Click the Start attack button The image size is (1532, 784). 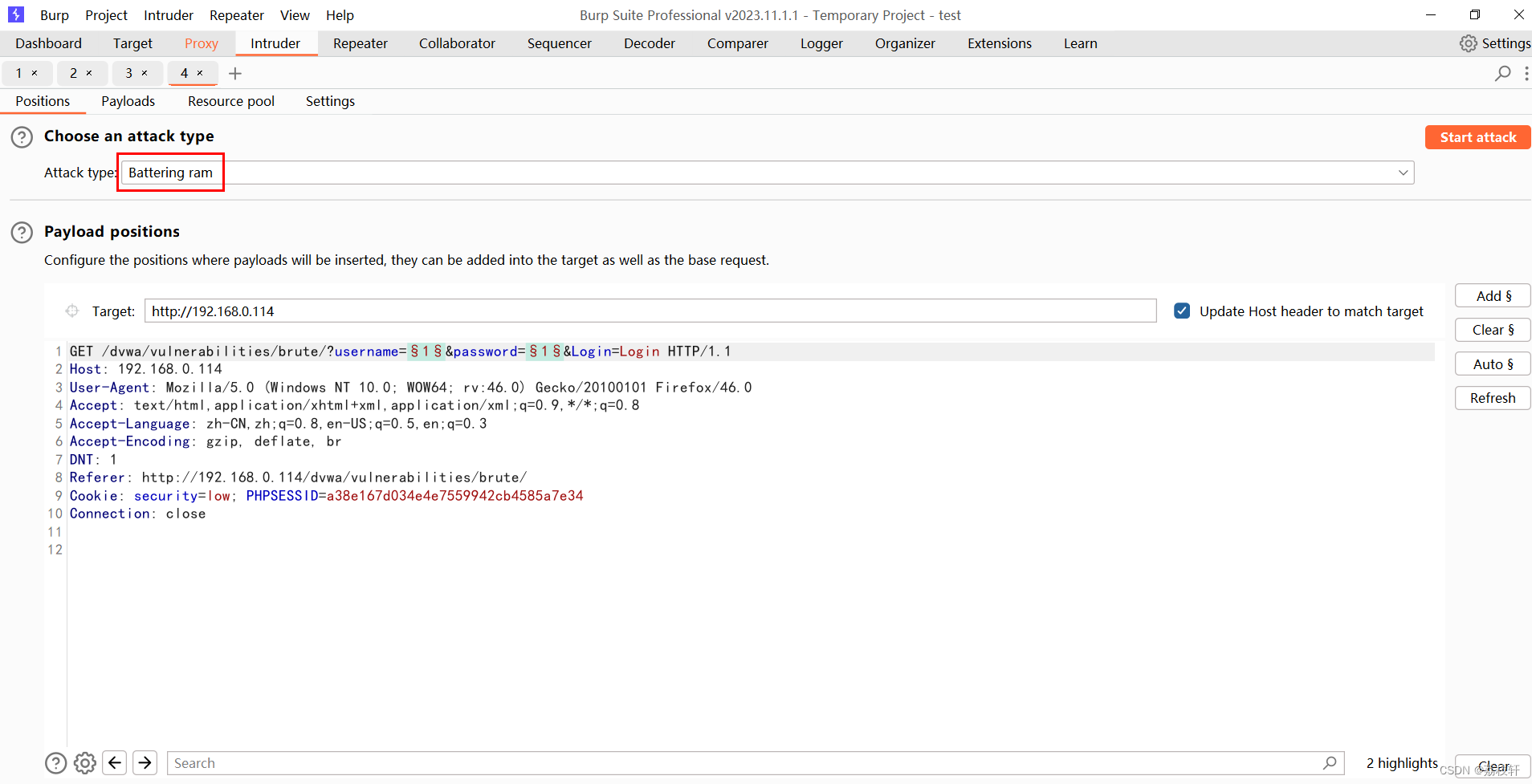click(1477, 137)
